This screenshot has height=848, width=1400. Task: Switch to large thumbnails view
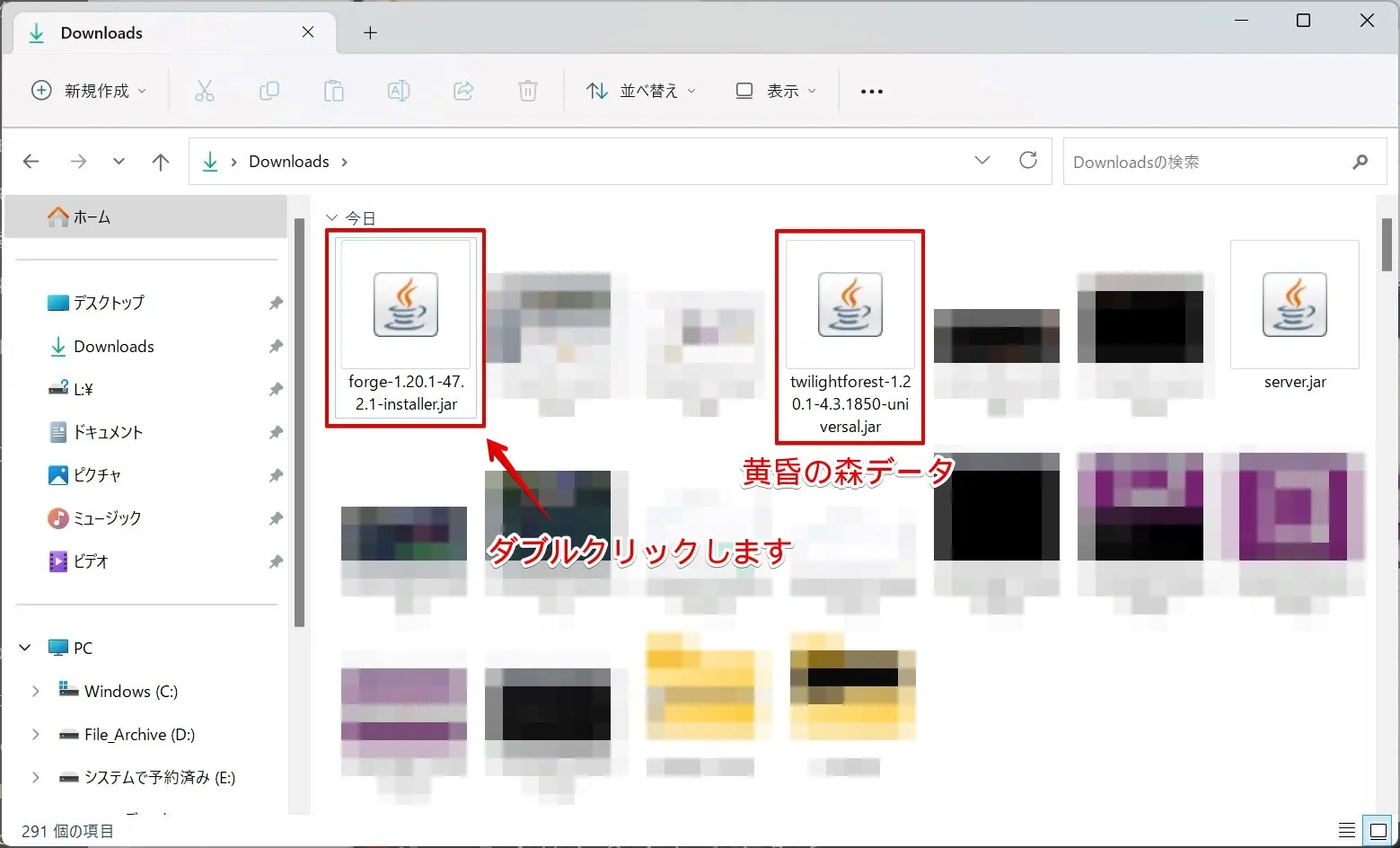pos(1376,830)
